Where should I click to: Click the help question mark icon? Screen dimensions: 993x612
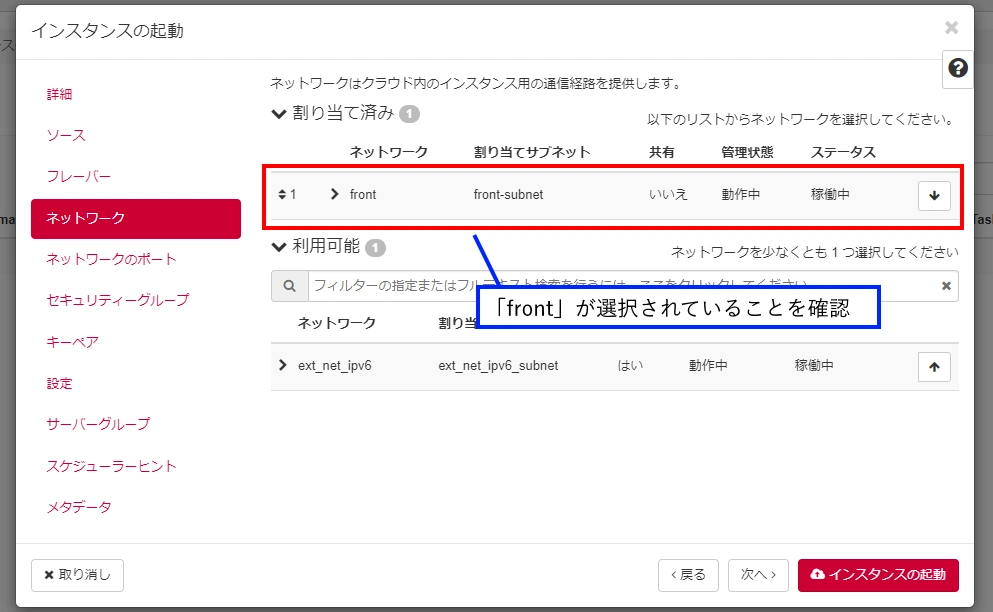click(957, 69)
